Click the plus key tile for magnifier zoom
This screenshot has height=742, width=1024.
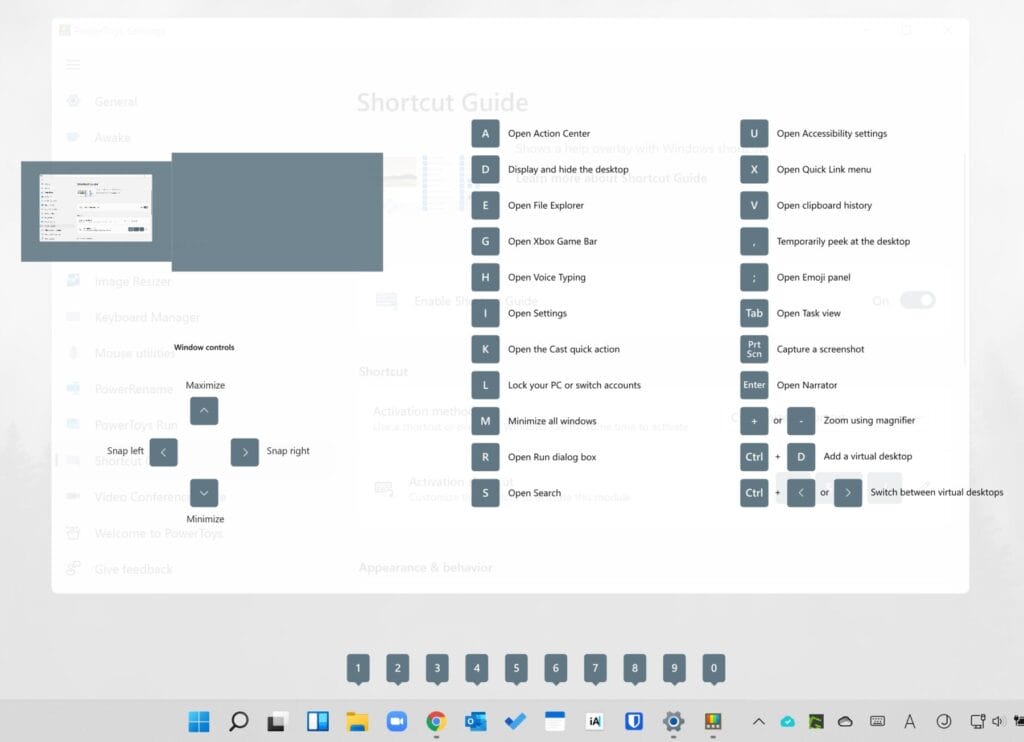coord(754,421)
